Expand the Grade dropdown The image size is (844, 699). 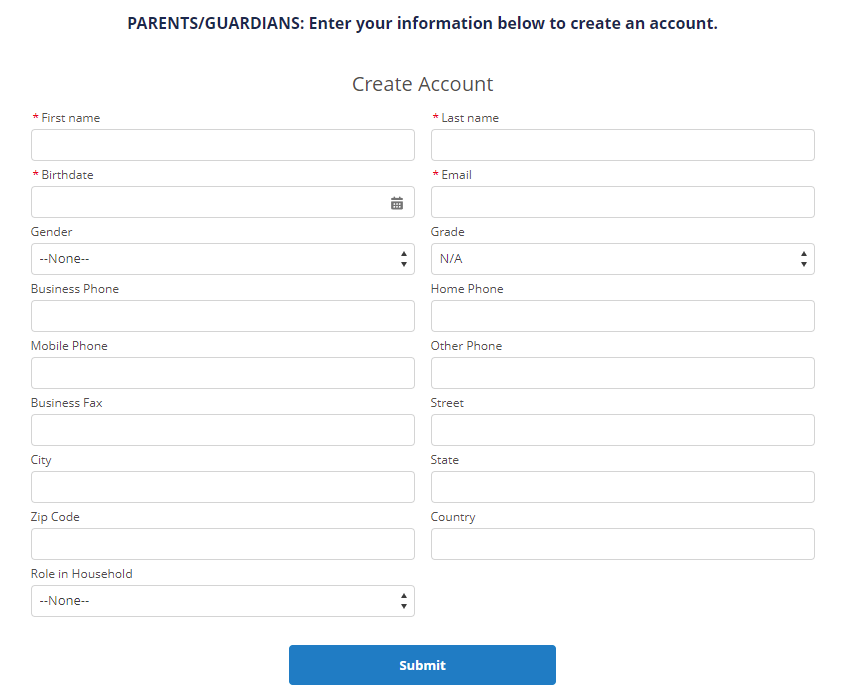(x=622, y=259)
